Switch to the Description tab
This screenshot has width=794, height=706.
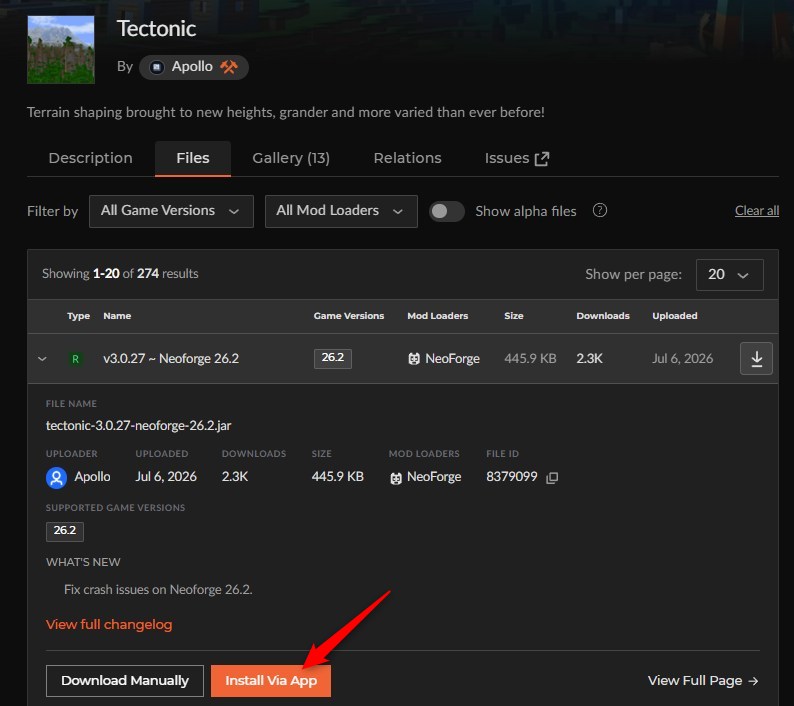point(91,158)
